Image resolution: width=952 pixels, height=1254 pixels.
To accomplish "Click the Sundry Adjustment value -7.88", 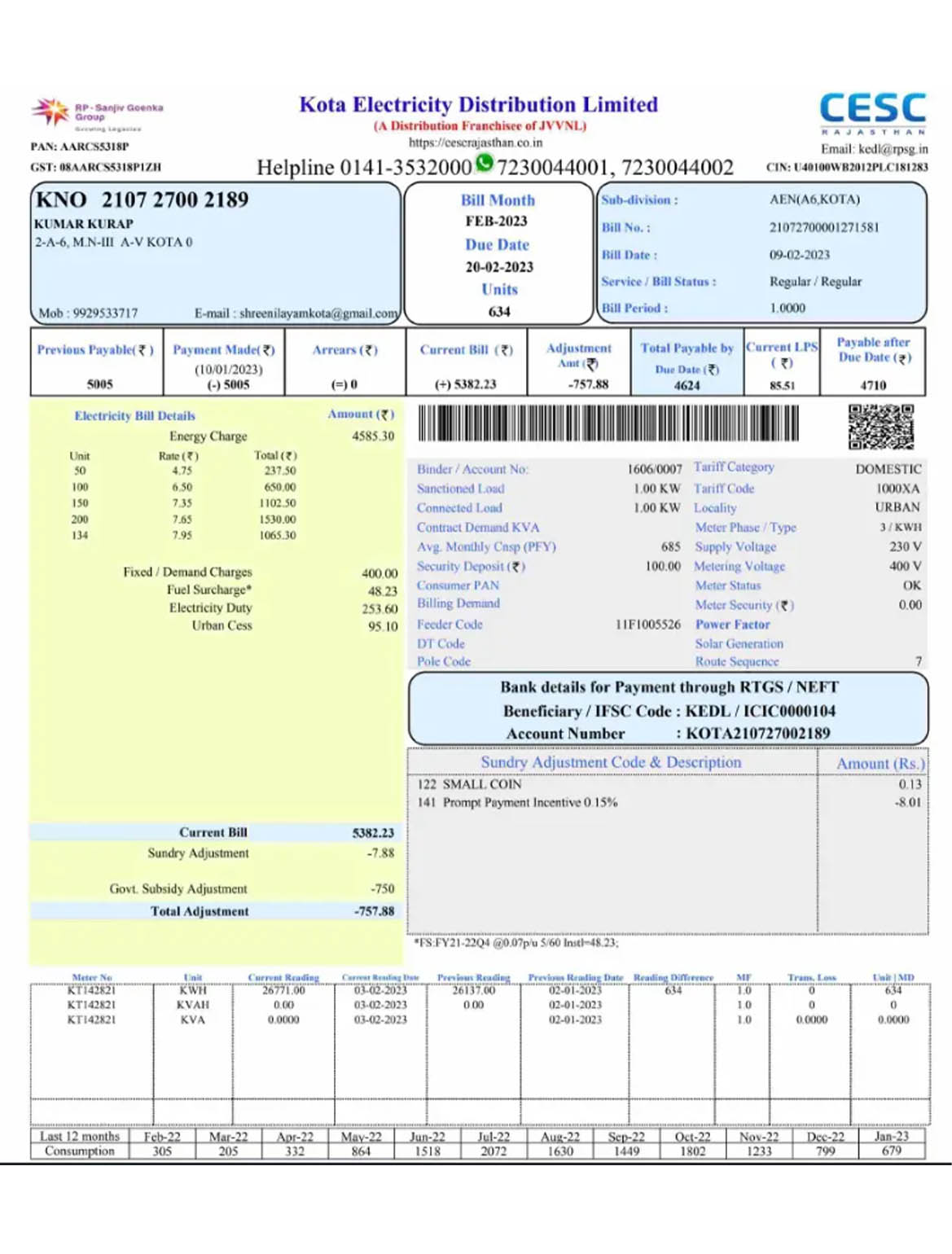I will [380, 853].
